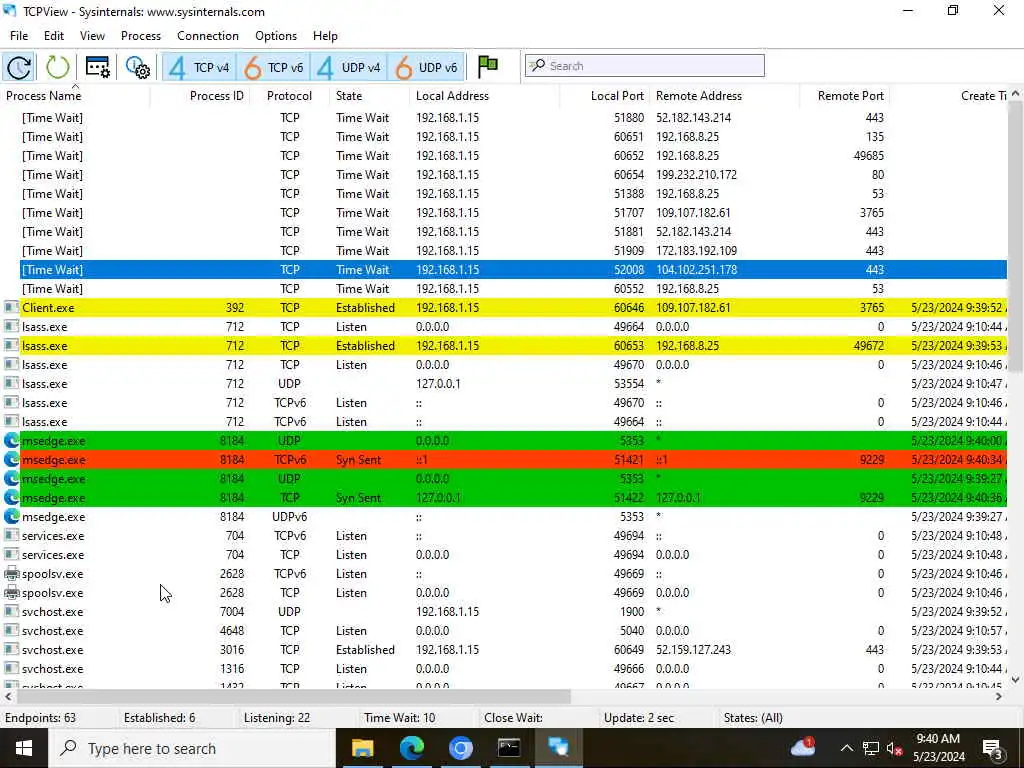Click the green flag states filter icon
Screen dimensions: 1024x768
pyautogui.click(x=488, y=66)
